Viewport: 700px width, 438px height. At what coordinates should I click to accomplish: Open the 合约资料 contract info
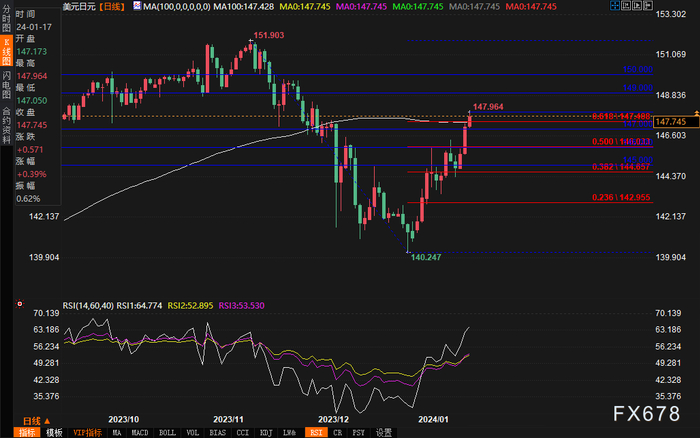point(6,125)
